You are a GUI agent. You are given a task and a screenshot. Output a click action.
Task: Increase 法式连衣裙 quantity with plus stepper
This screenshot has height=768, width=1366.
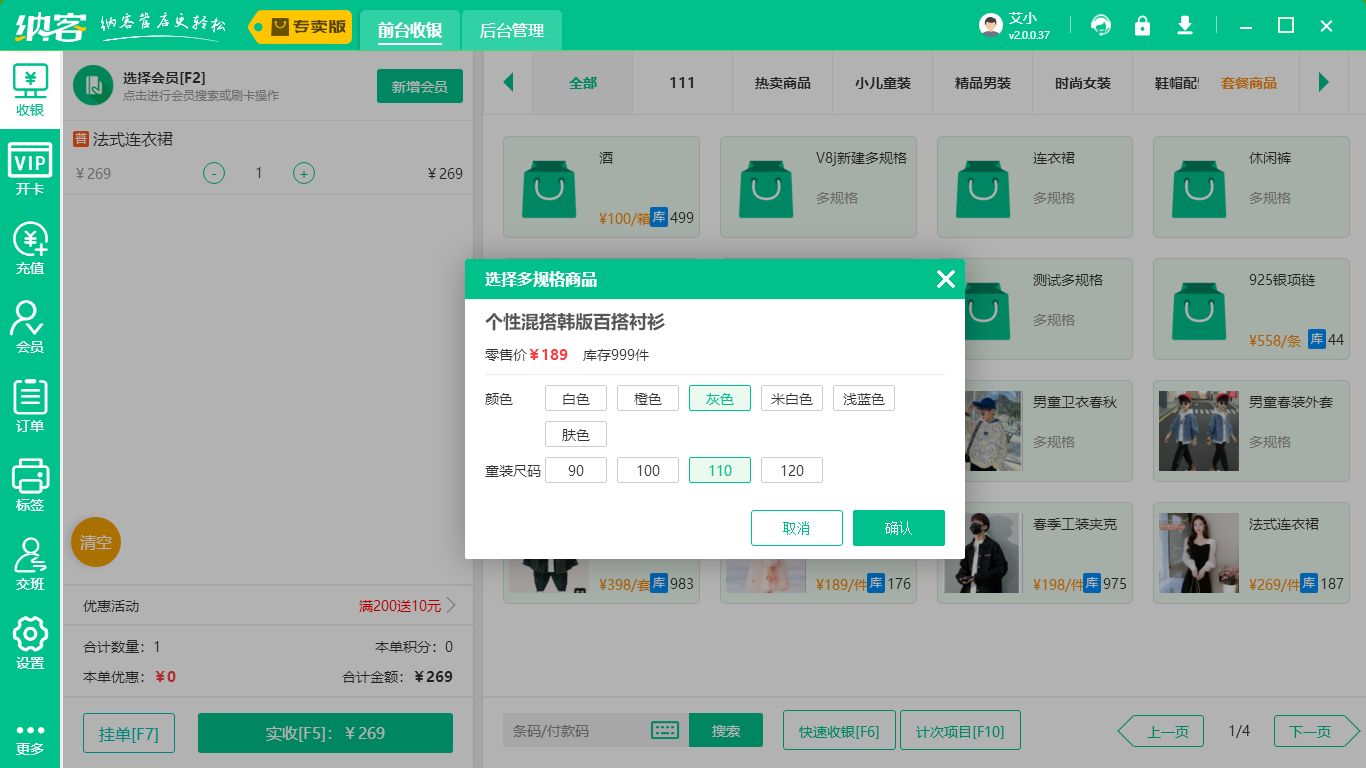(303, 173)
